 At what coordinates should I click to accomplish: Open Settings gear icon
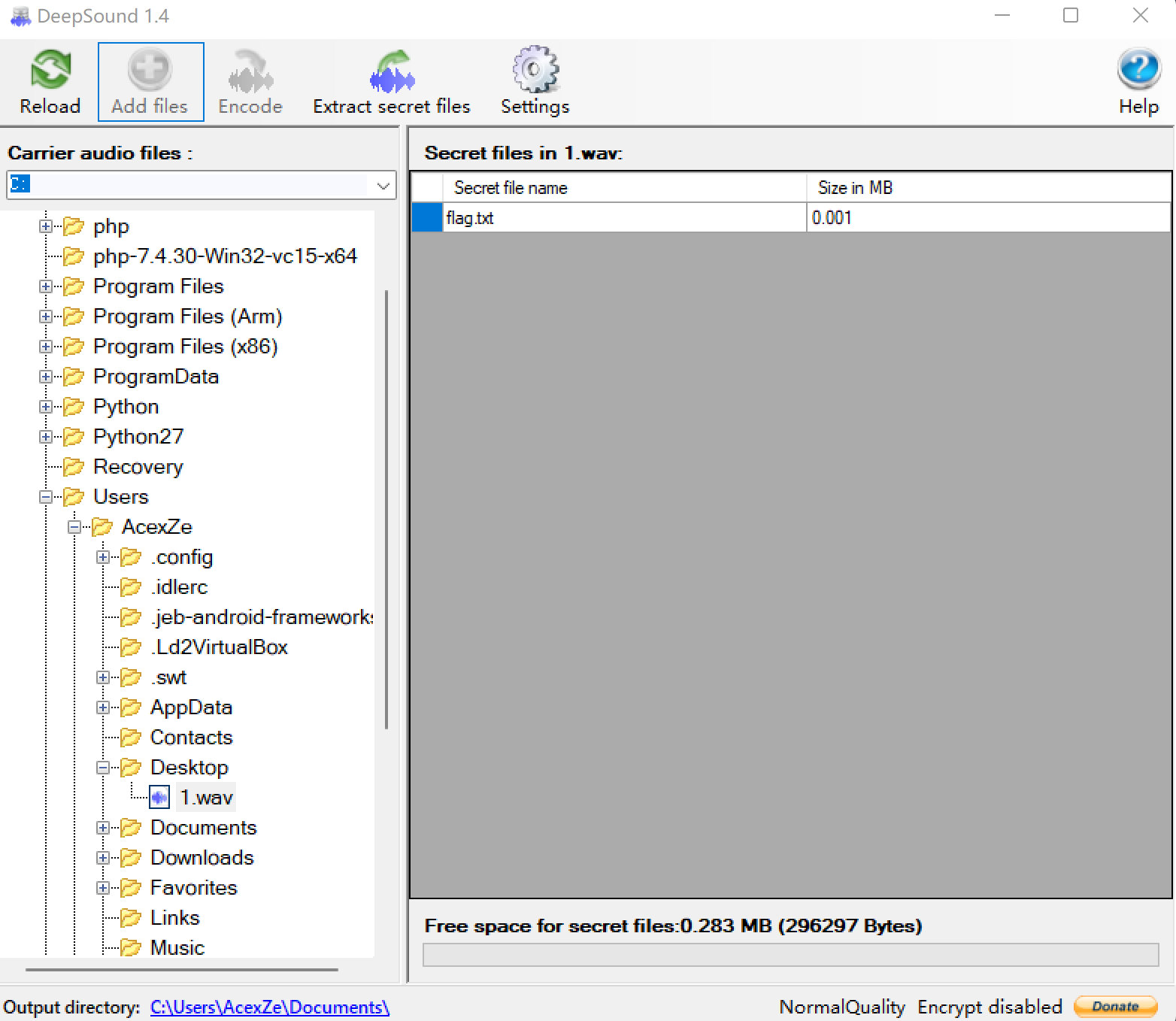click(x=535, y=69)
